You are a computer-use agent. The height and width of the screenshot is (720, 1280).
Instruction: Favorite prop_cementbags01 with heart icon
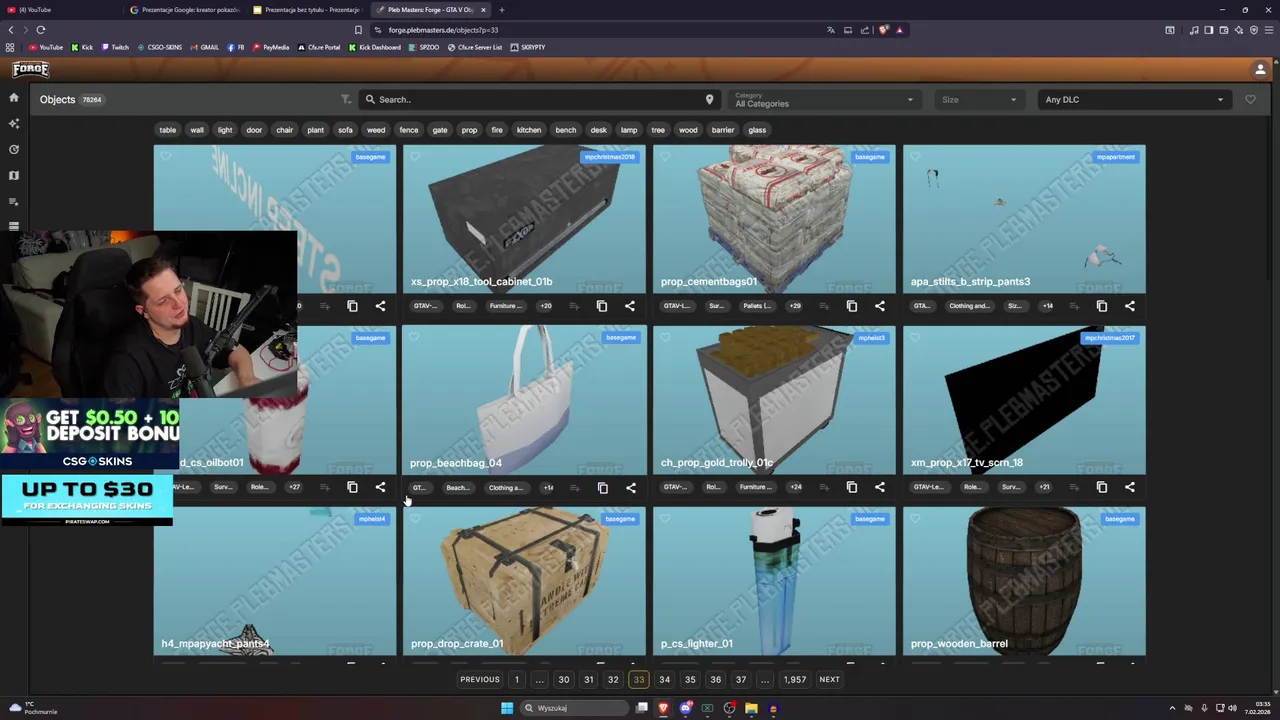665,156
